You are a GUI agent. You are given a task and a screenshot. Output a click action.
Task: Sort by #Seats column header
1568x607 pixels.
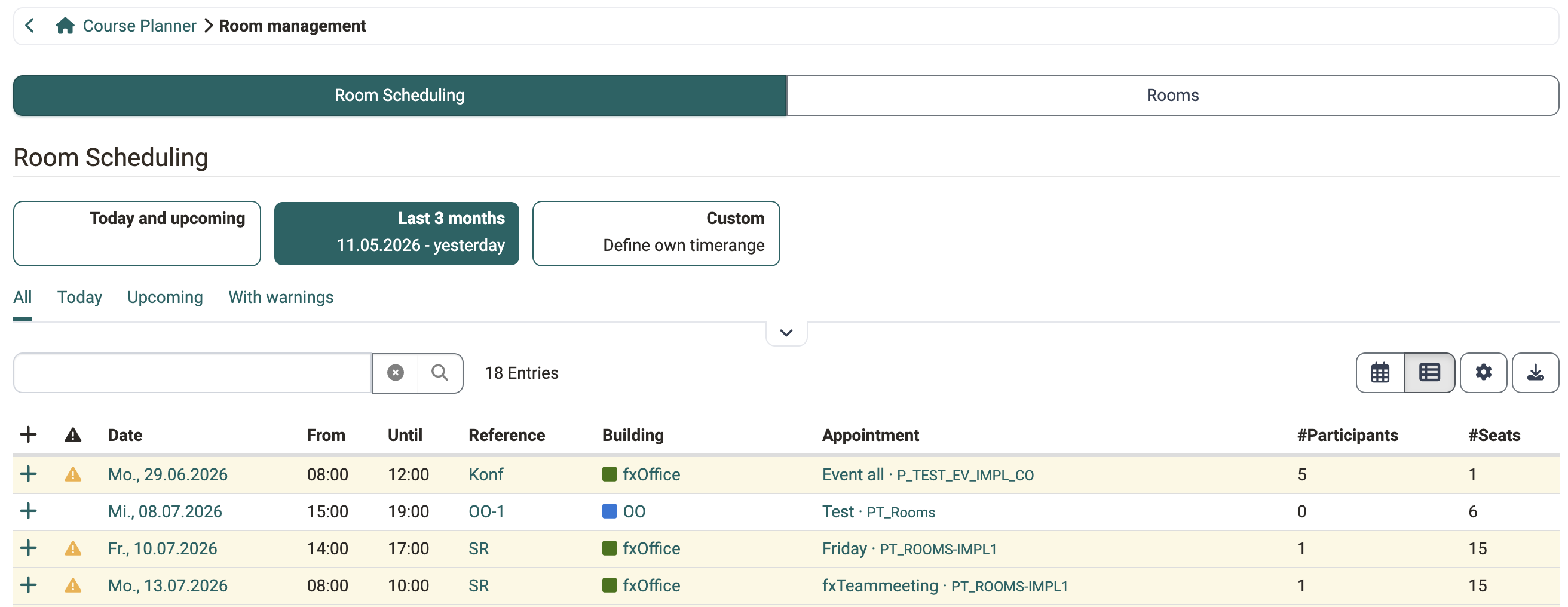[x=1494, y=435]
